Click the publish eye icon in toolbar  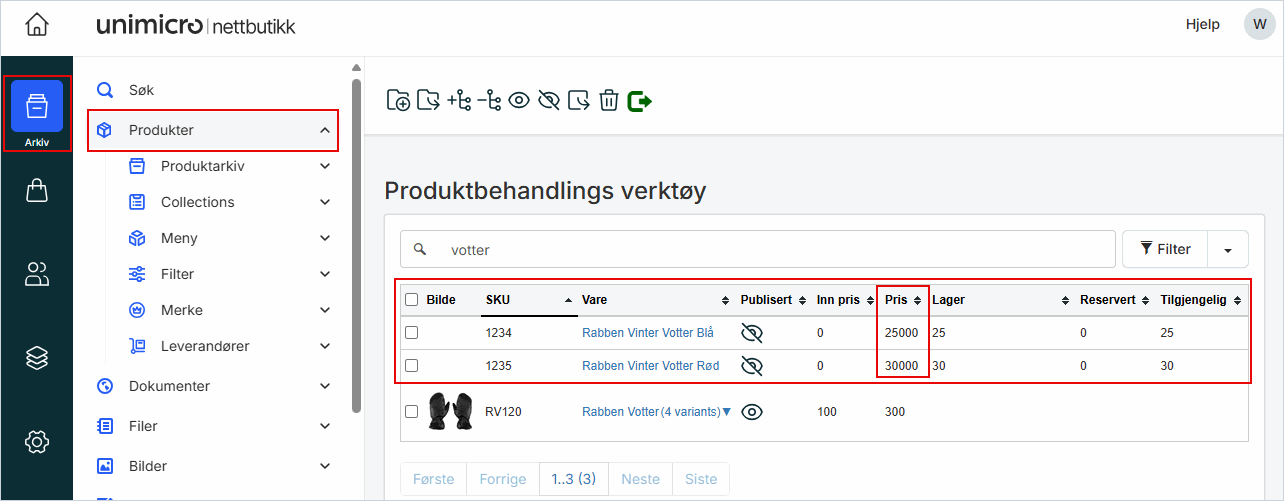tap(518, 100)
